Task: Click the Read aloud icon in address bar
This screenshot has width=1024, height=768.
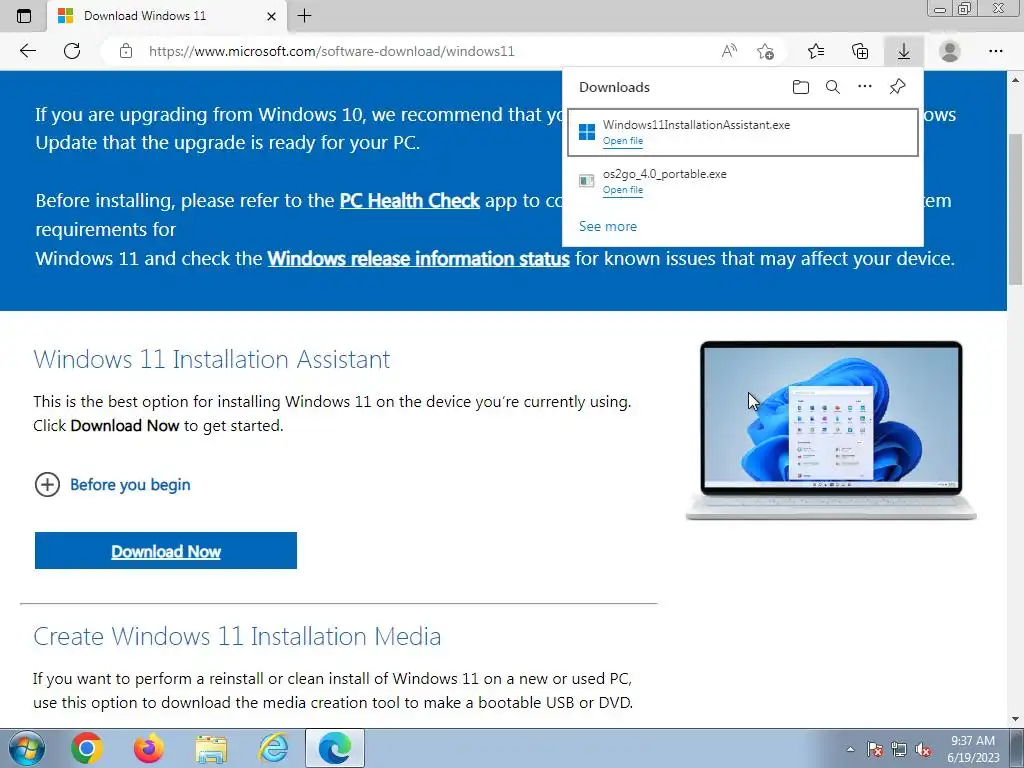Action: 729,51
